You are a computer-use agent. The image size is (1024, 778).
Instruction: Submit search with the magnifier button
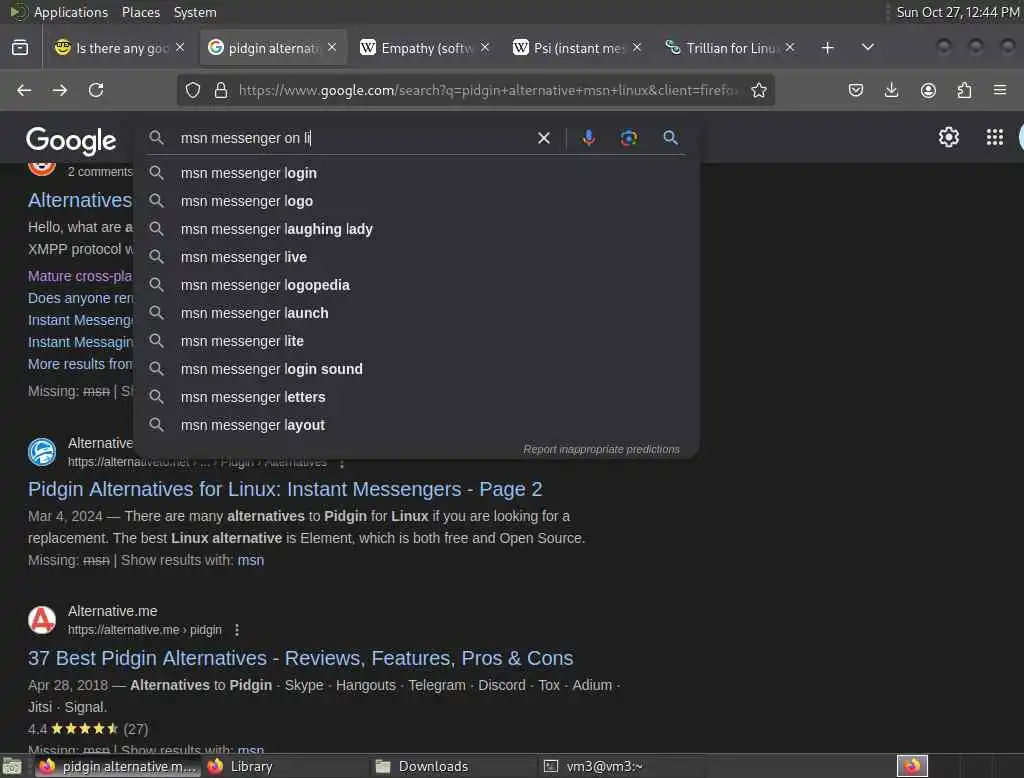pos(670,138)
